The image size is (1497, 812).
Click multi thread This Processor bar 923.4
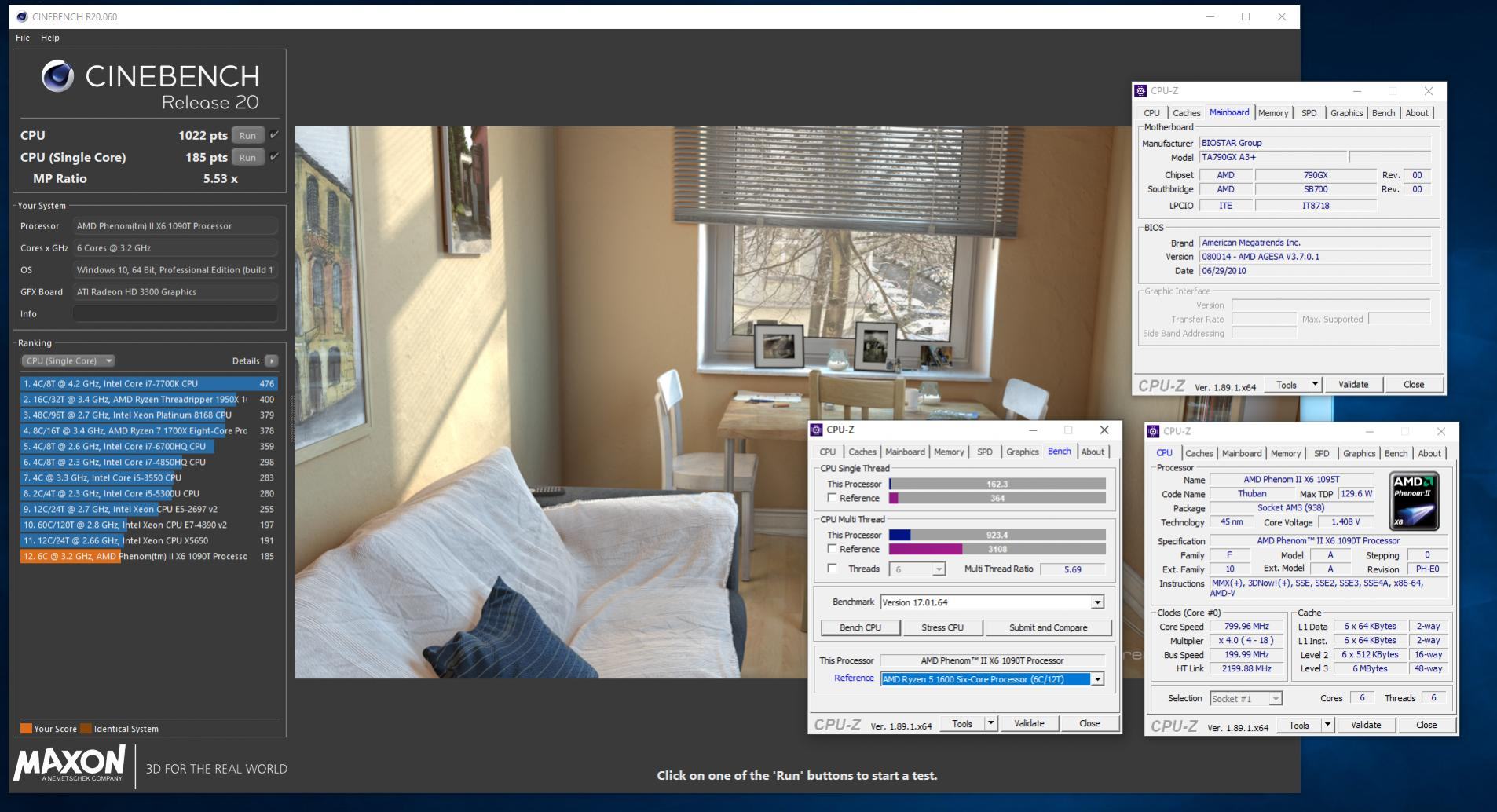click(997, 535)
